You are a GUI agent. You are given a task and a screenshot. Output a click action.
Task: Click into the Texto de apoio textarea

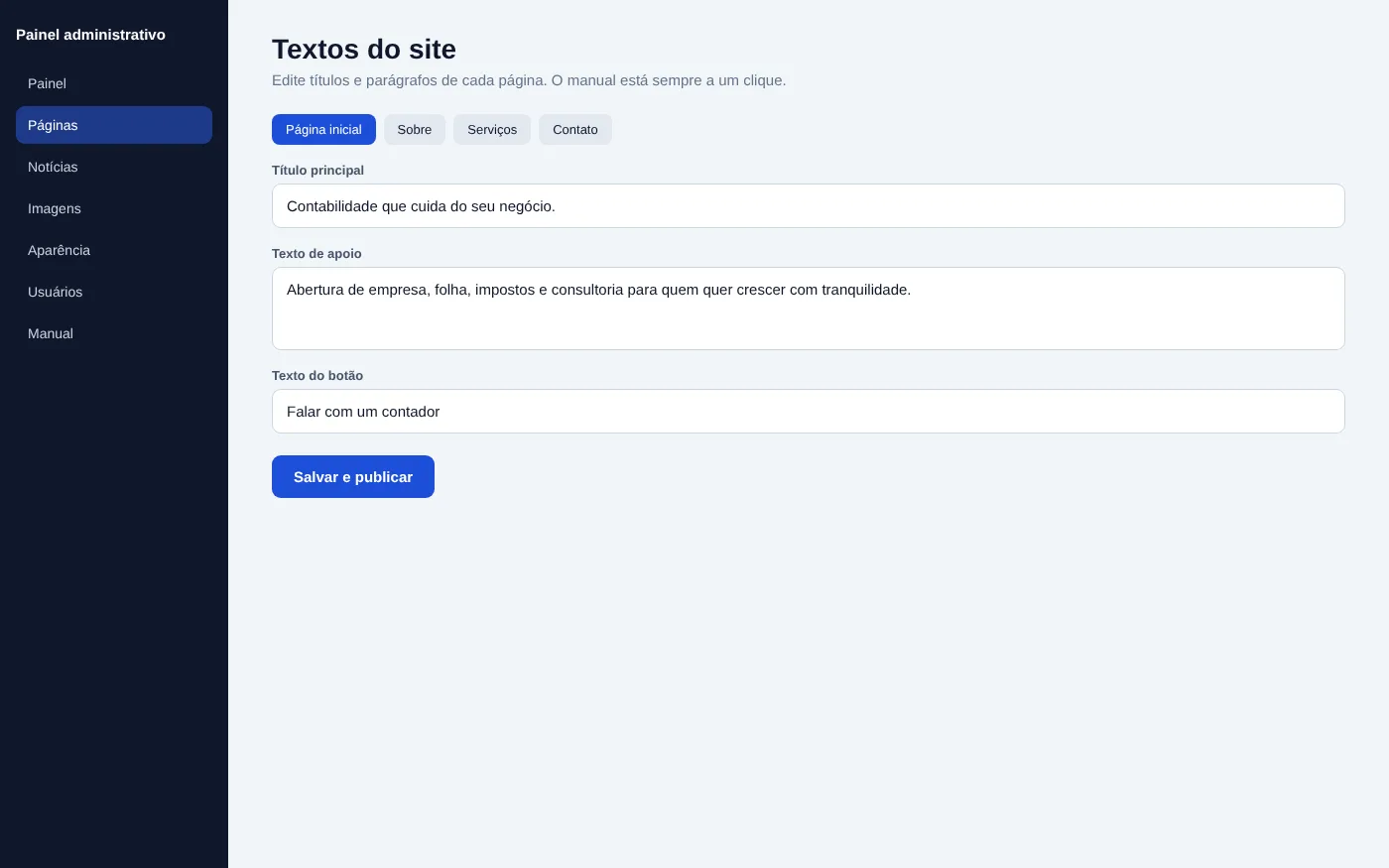click(809, 309)
